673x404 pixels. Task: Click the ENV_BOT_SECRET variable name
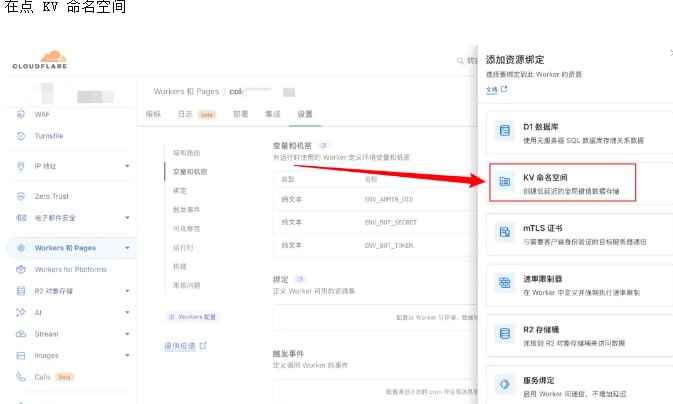coord(391,222)
